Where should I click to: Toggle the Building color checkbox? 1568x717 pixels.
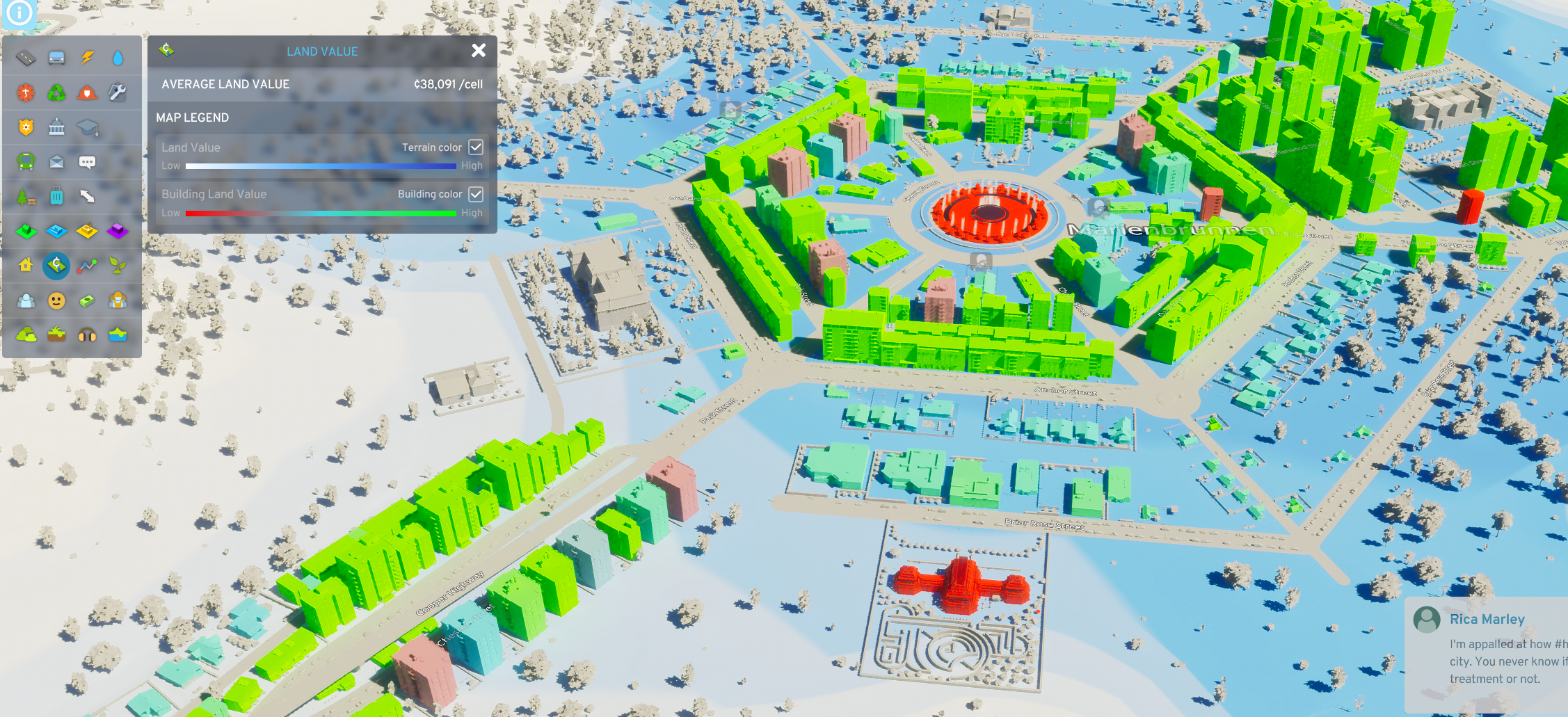click(x=476, y=194)
